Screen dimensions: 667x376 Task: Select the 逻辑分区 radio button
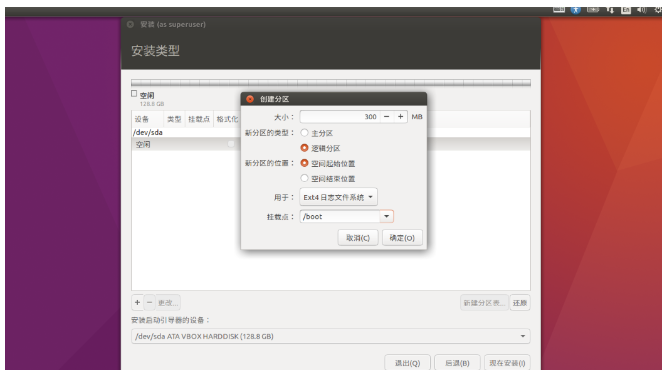click(x=304, y=148)
